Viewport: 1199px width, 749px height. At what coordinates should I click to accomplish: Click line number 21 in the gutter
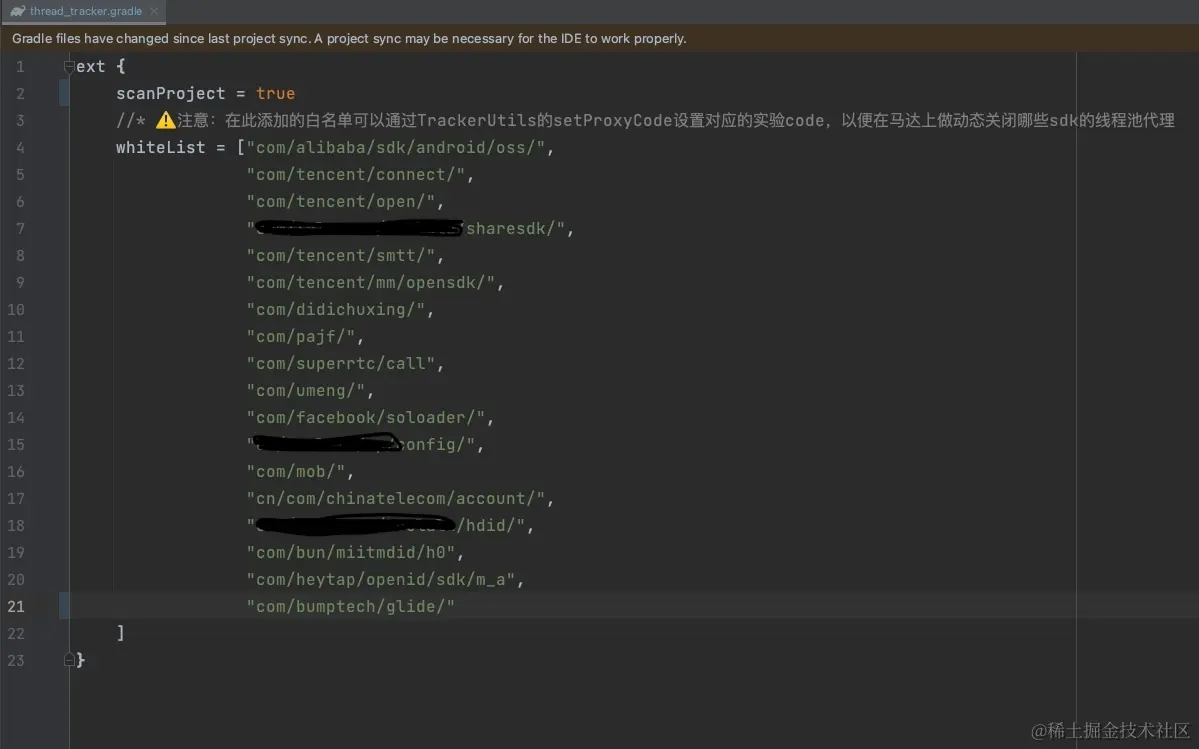[x=16, y=607]
